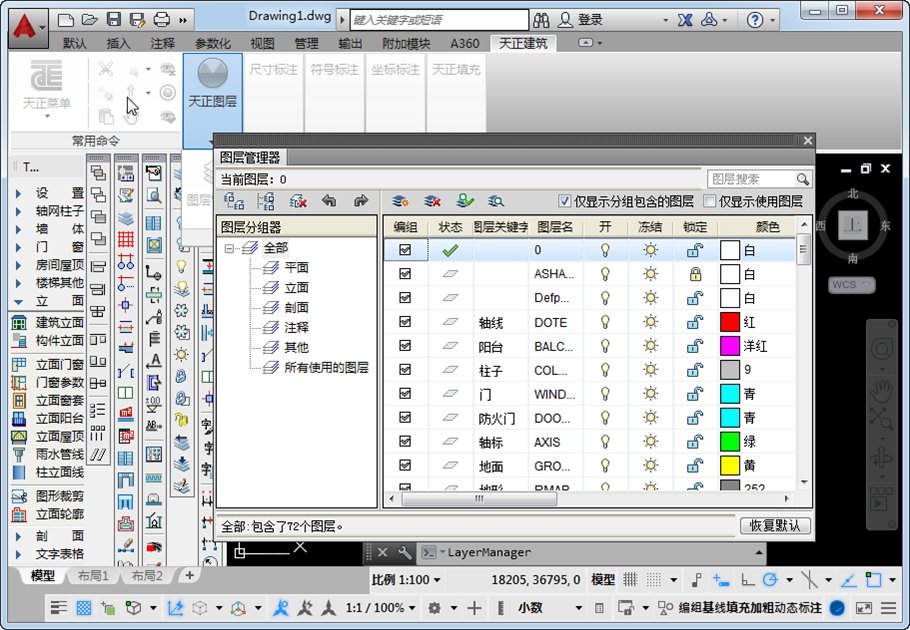Click the set current layer green check icon
The image size is (910, 630).
coord(464,201)
